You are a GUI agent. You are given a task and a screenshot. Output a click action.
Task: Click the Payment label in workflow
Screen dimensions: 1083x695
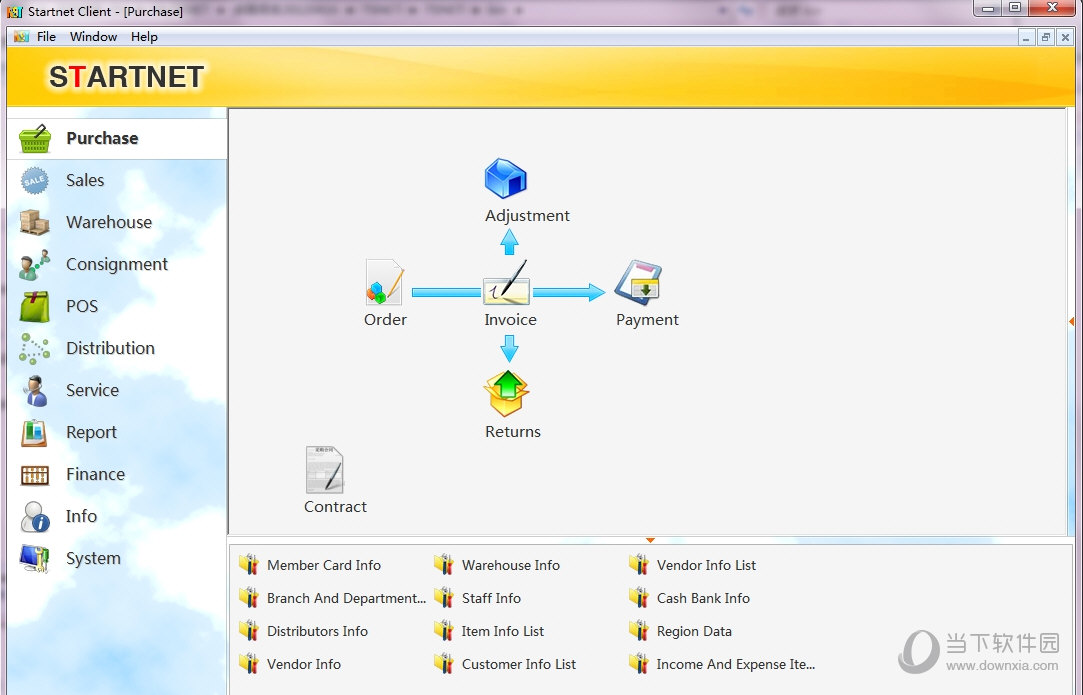[x=647, y=320]
